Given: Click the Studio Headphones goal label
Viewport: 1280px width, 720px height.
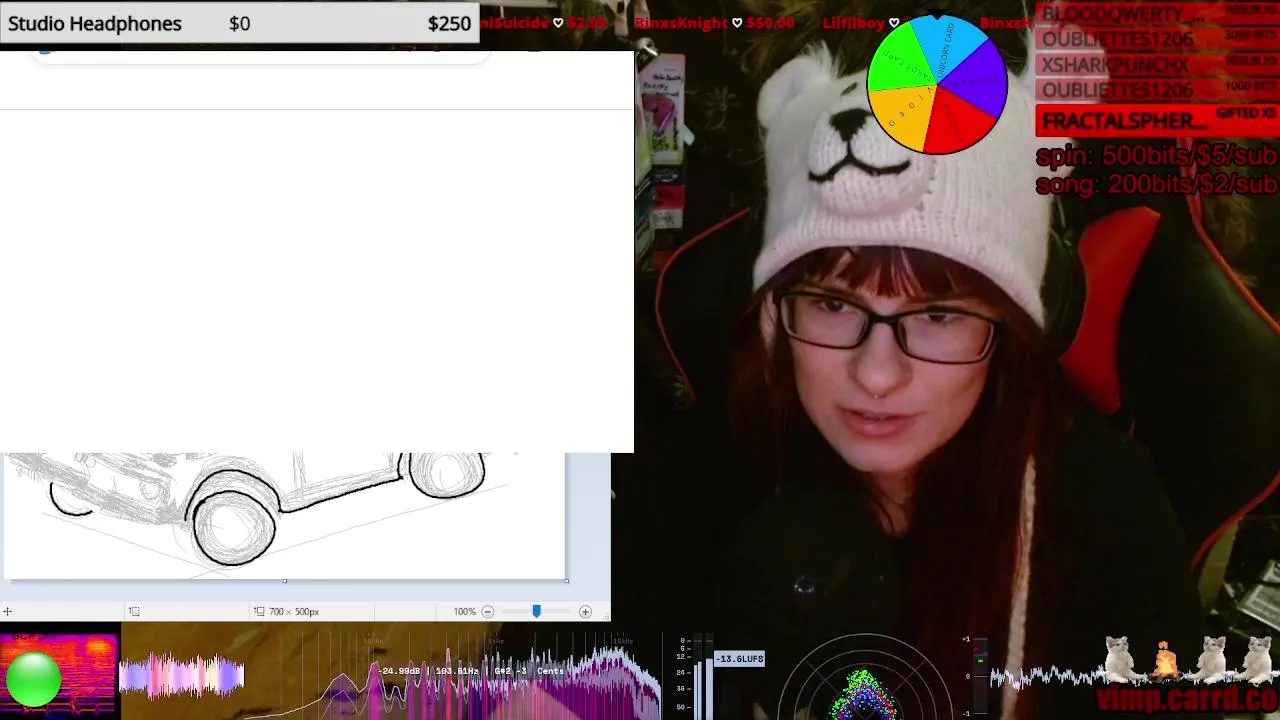Looking at the screenshot, I should 95,23.
